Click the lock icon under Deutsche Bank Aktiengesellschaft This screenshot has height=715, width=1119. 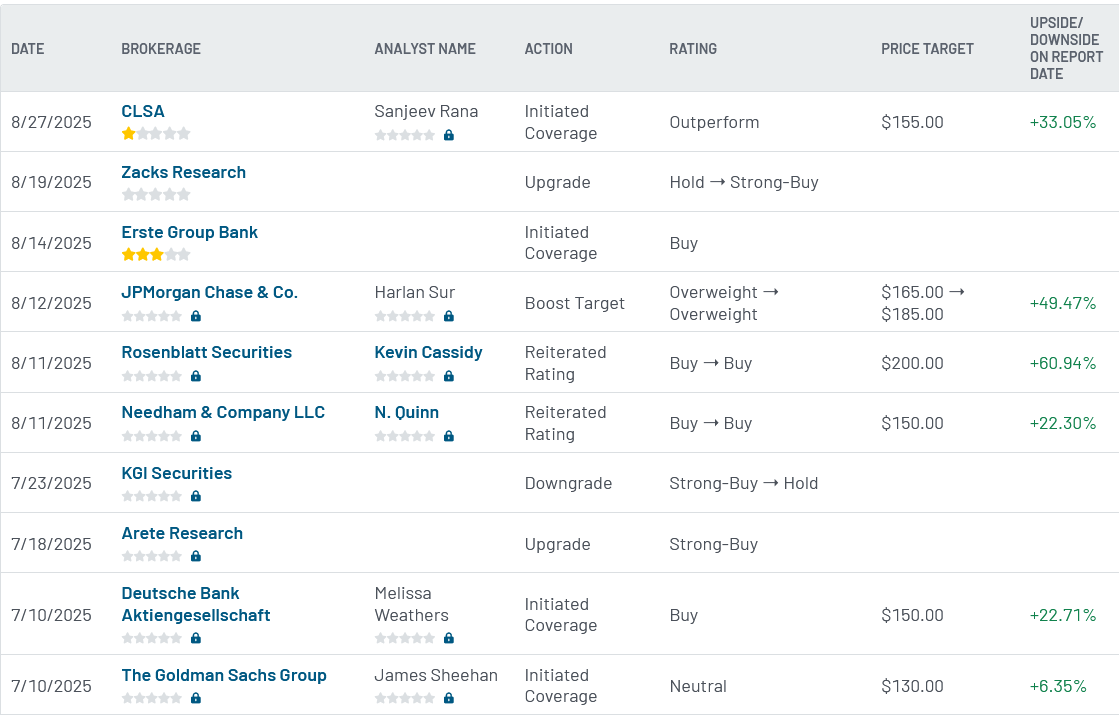(196, 638)
